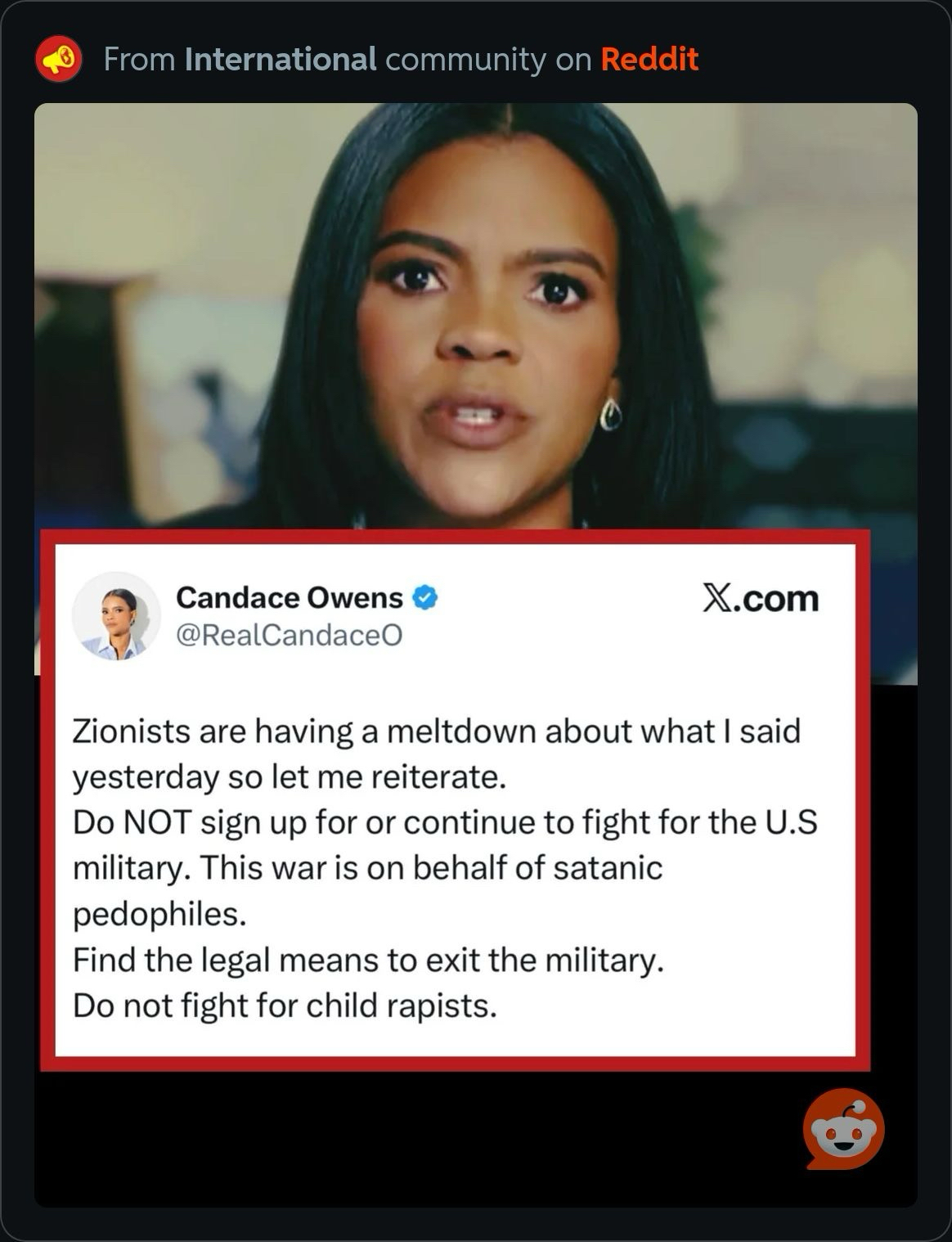
Task: Click "yesterday so let me reiterate." line
Action: pos(290,777)
